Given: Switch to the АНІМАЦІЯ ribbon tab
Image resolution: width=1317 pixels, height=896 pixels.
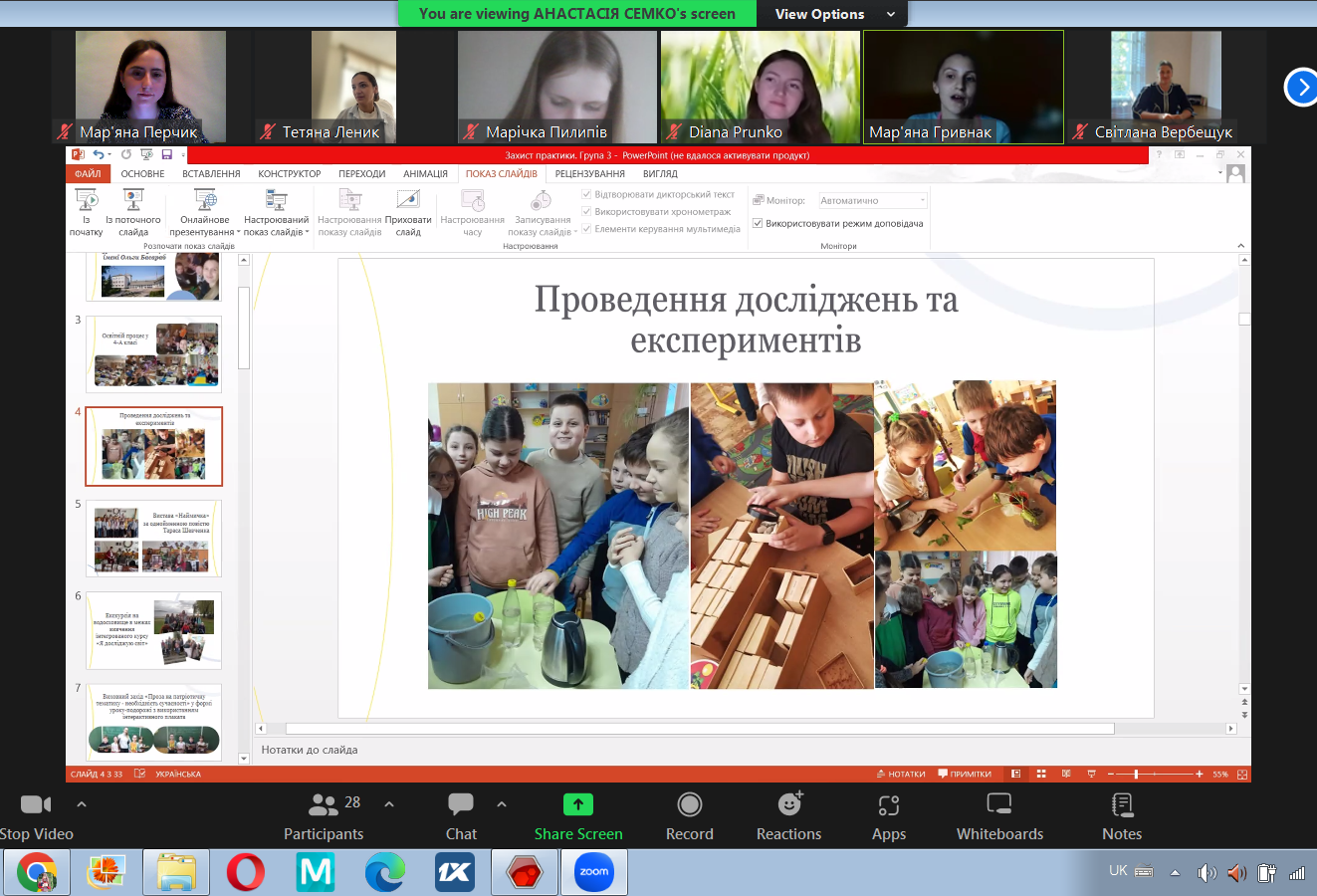Looking at the screenshot, I should [425, 174].
